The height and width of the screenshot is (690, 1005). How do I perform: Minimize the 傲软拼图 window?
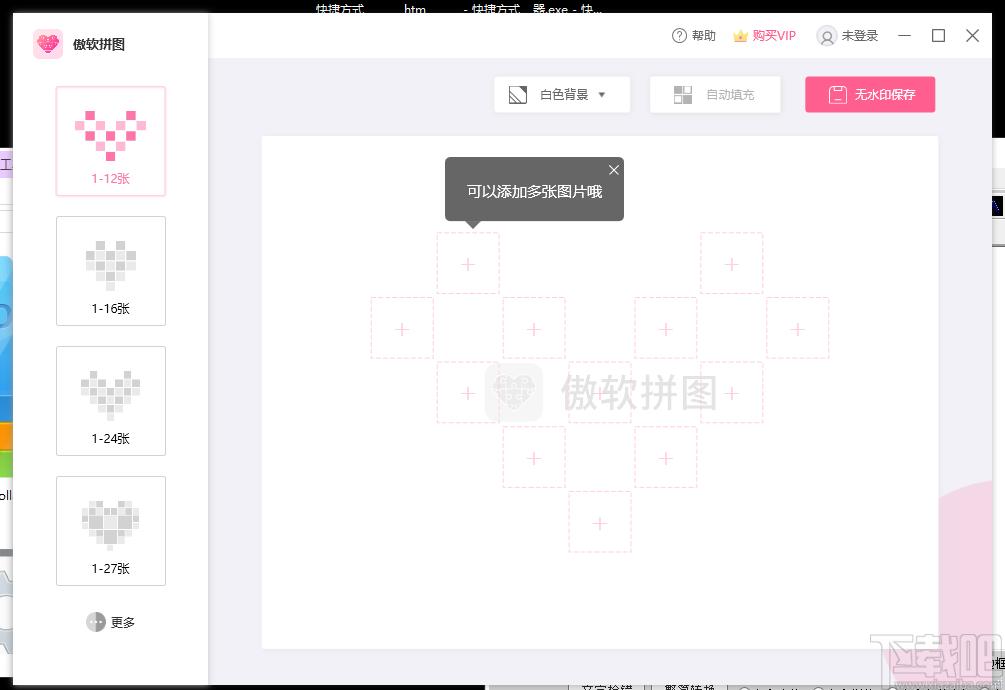[x=904, y=36]
